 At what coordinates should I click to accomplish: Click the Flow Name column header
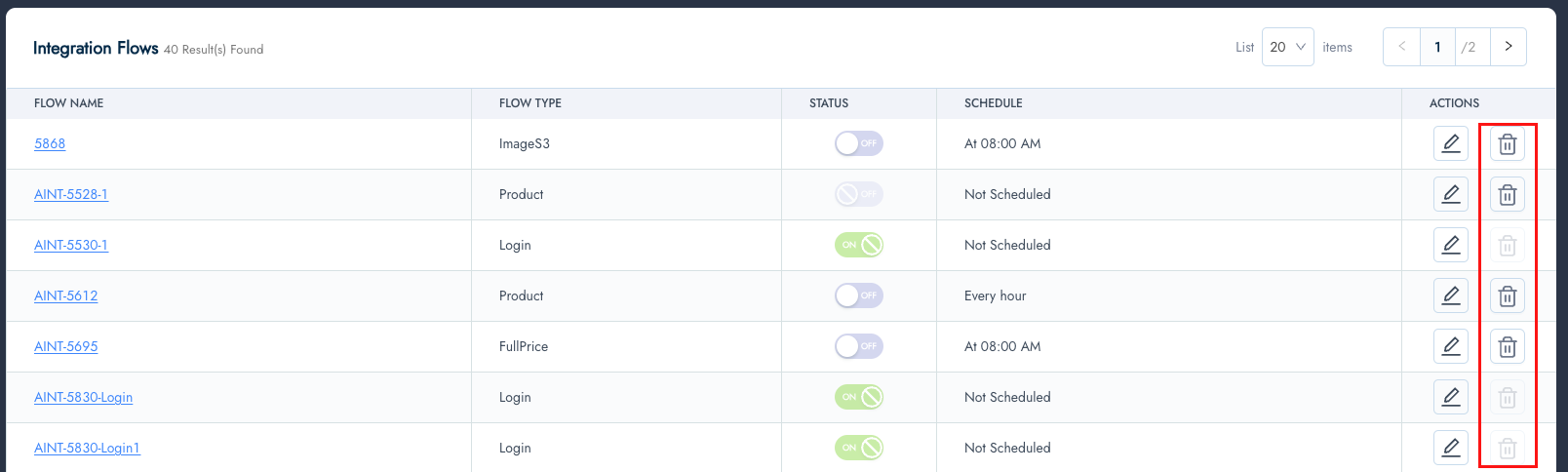coord(68,103)
